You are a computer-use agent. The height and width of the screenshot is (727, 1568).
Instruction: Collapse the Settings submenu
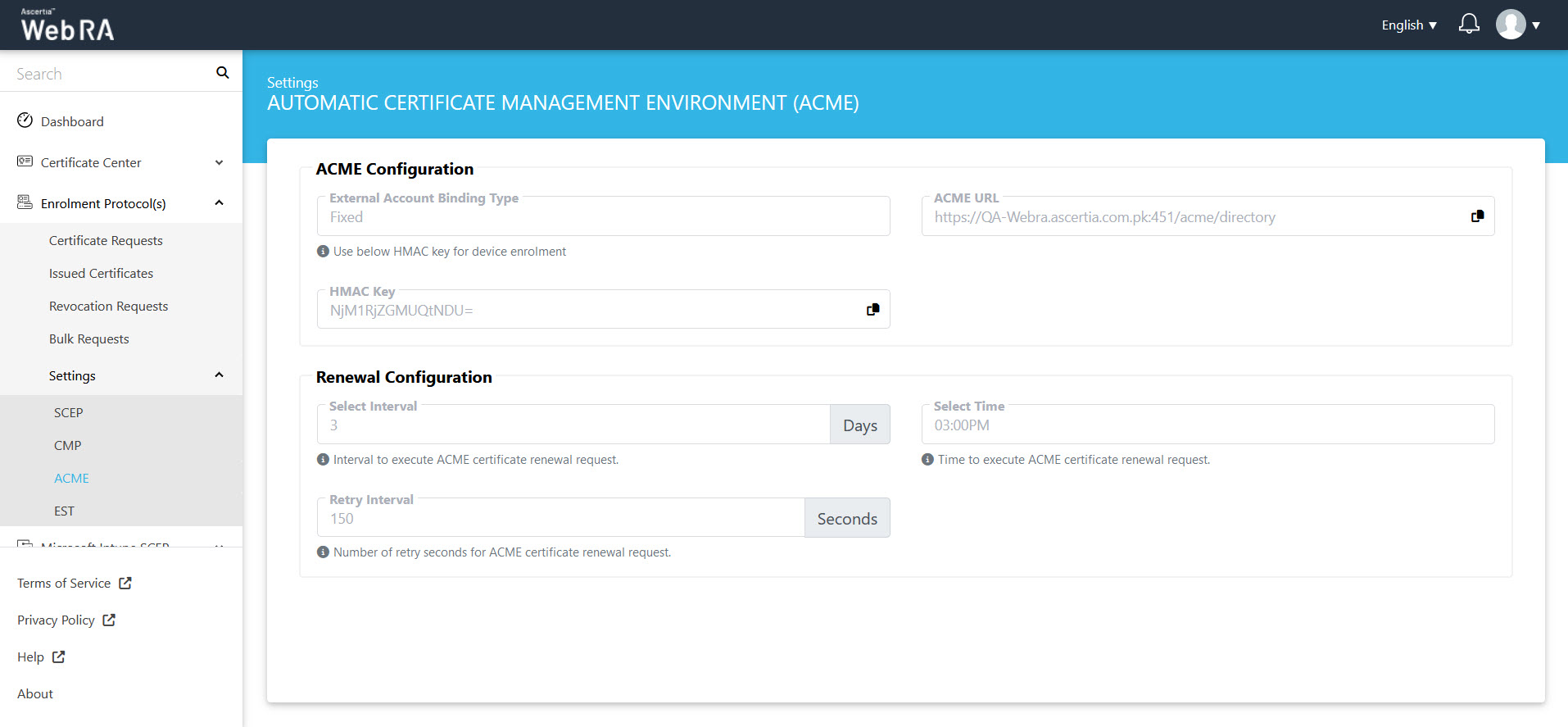click(x=219, y=375)
